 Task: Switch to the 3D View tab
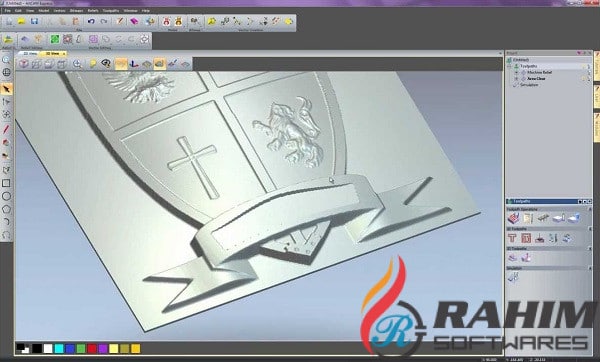coord(53,54)
